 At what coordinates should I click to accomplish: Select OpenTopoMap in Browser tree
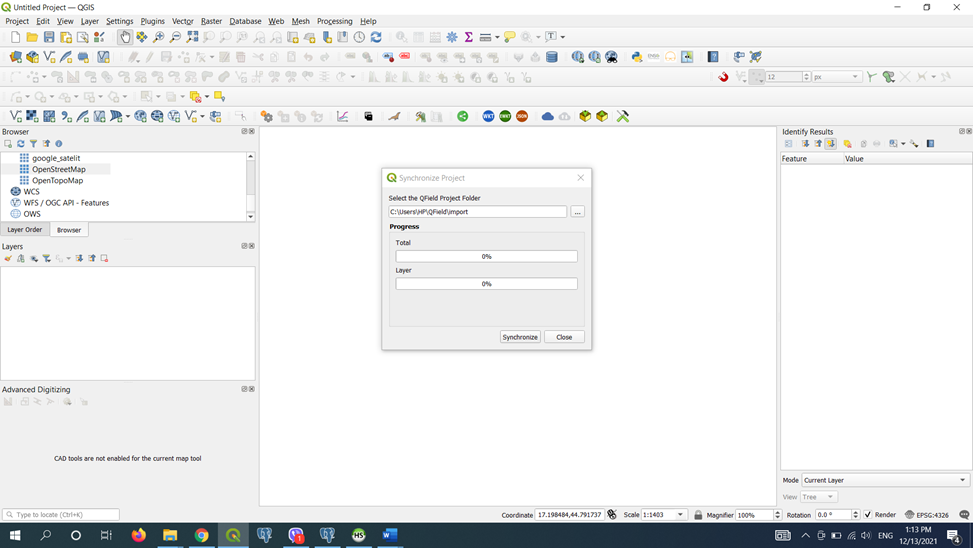click(x=57, y=181)
